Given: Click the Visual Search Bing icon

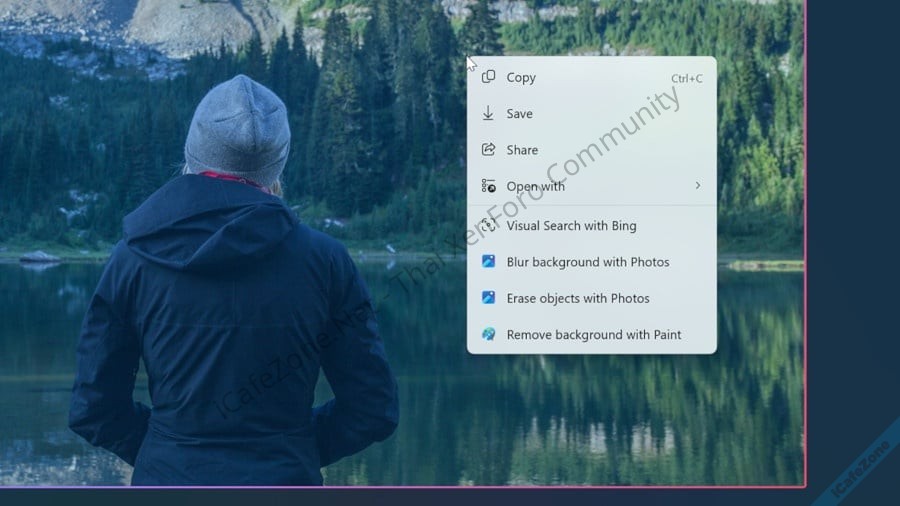Looking at the screenshot, I should 489,226.
